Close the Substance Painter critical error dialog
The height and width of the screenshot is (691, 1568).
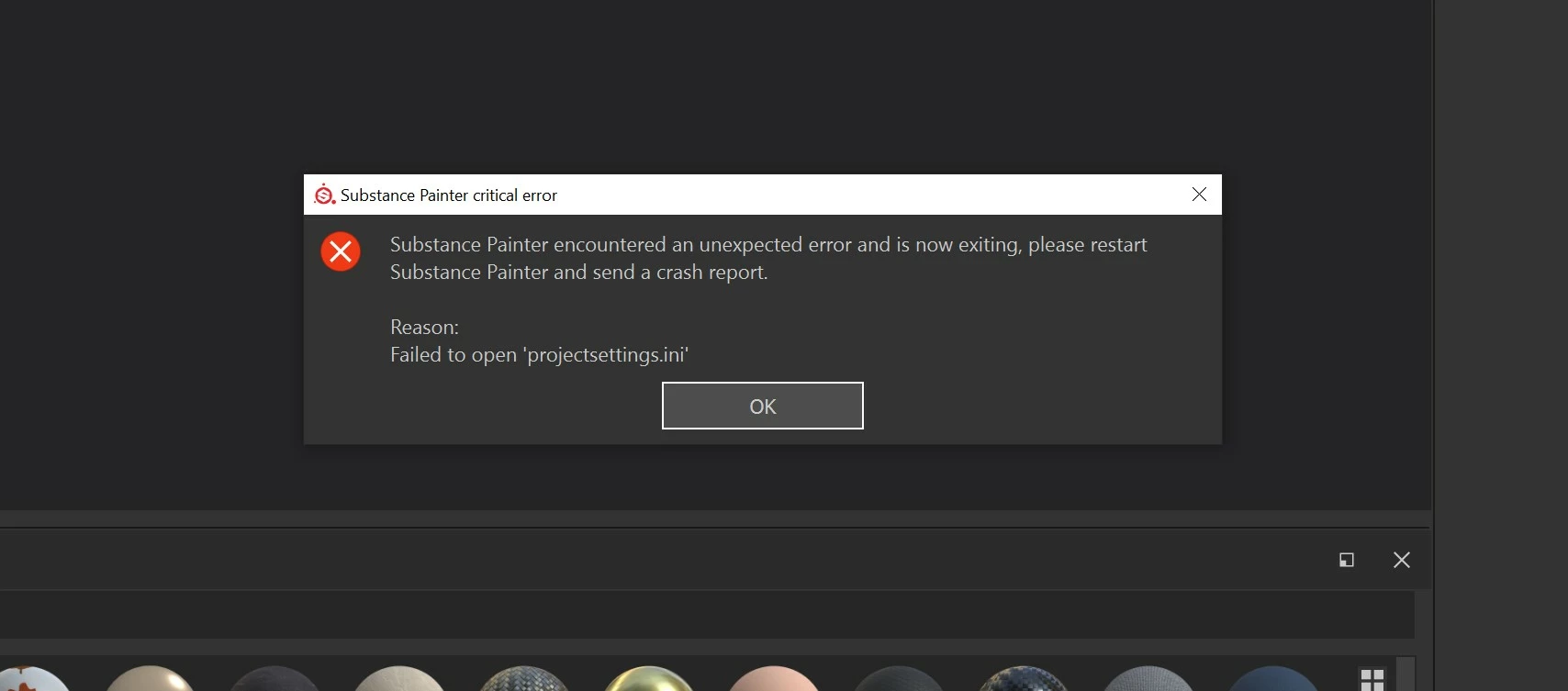(x=1199, y=195)
